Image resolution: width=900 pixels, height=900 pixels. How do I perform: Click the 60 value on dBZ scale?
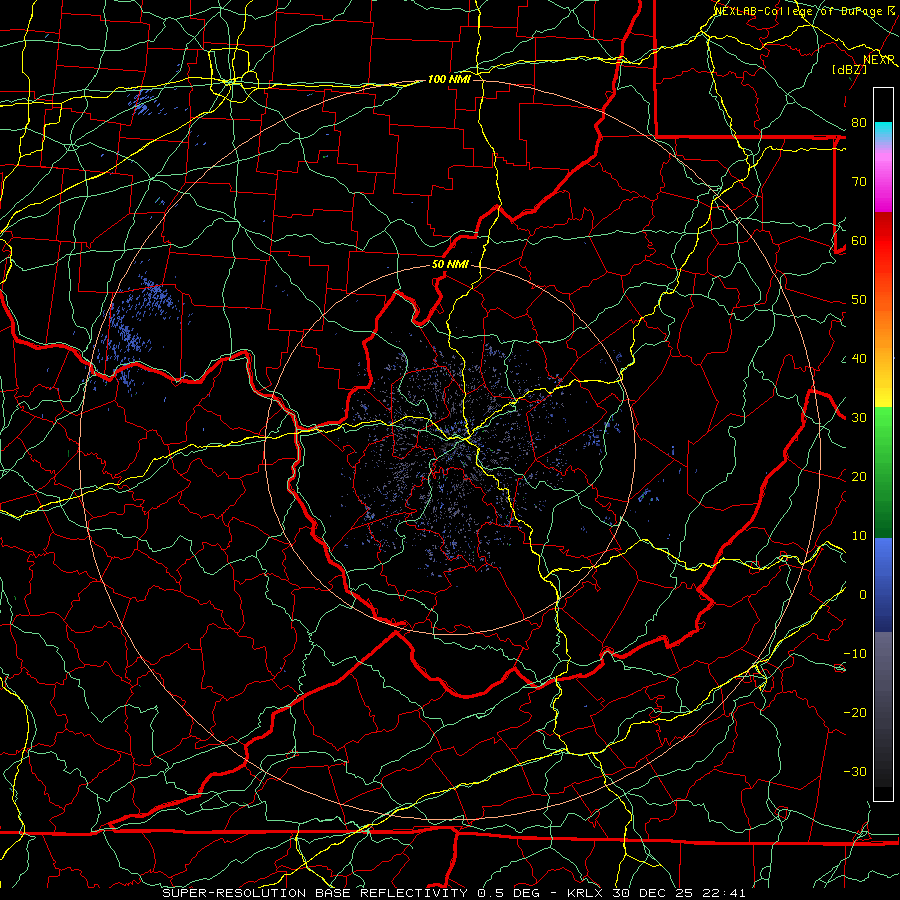(x=859, y=241)
